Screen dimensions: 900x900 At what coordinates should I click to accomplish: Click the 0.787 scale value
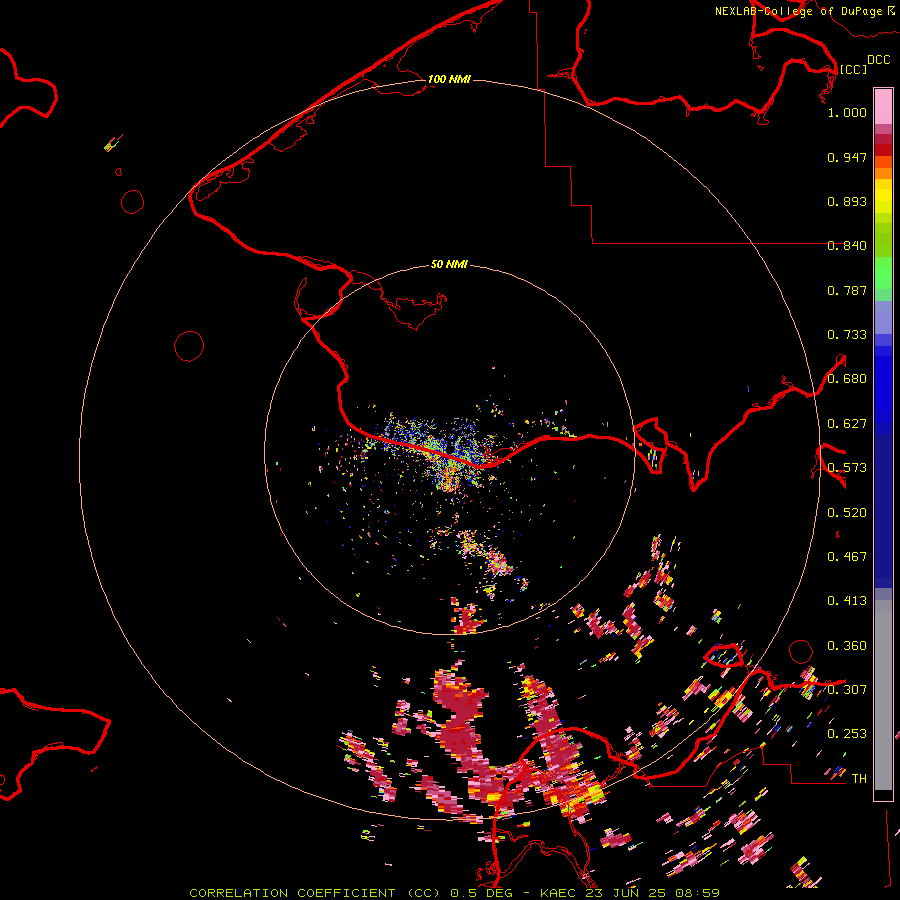click(847, 290)
